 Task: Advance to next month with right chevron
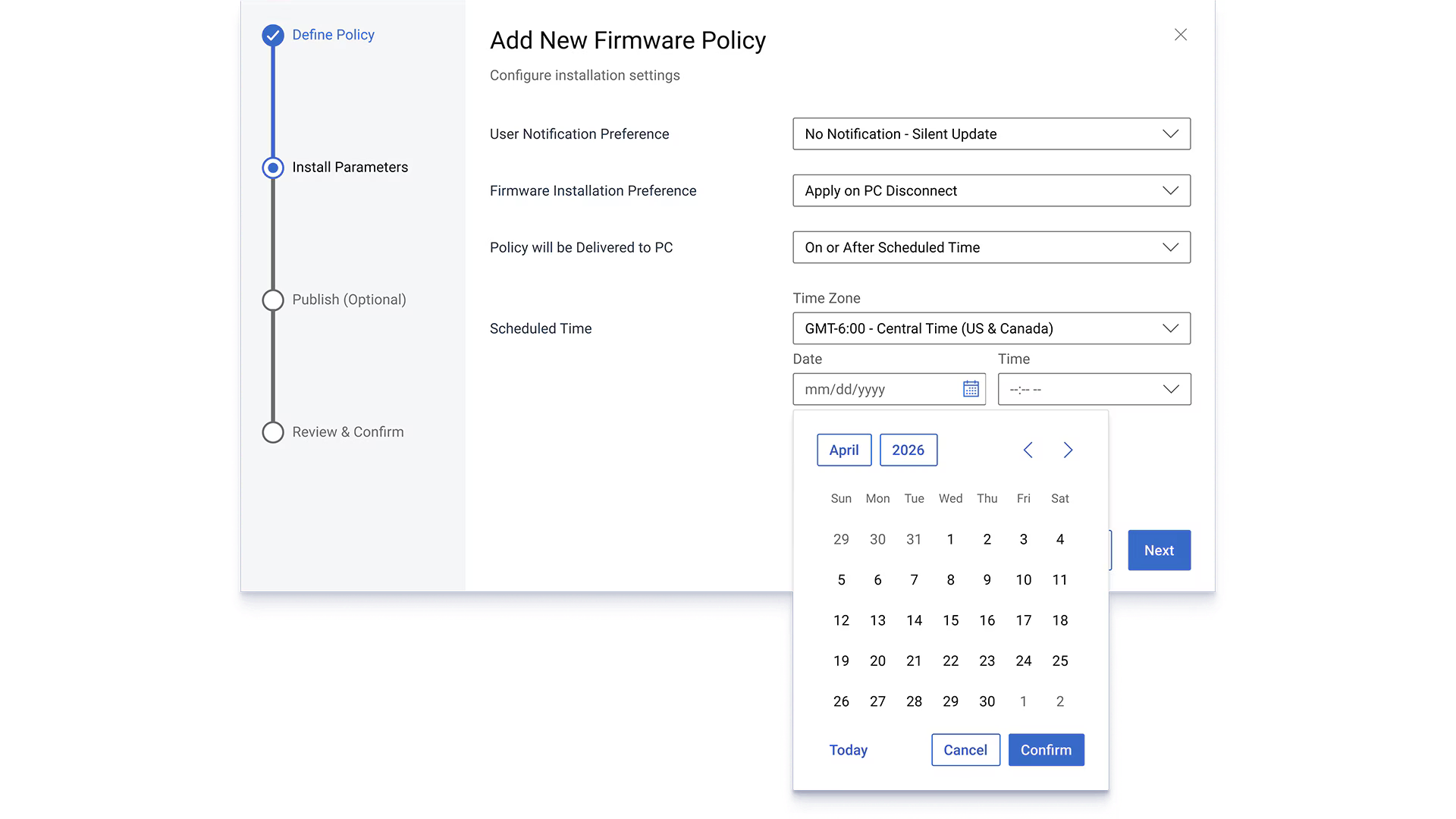coord(1068,450)
